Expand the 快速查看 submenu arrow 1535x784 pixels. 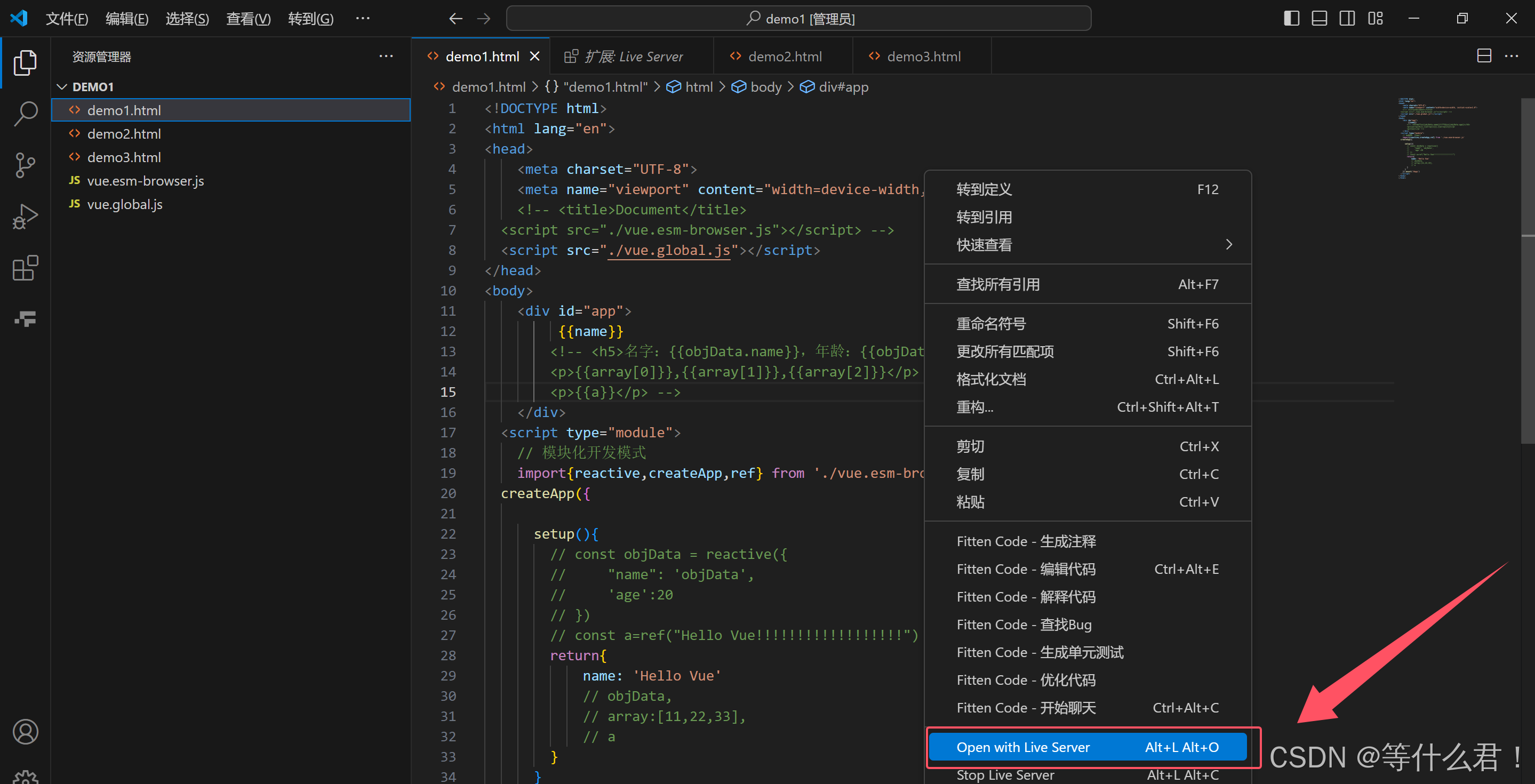pyautogui.click(x=1229, y=245)
